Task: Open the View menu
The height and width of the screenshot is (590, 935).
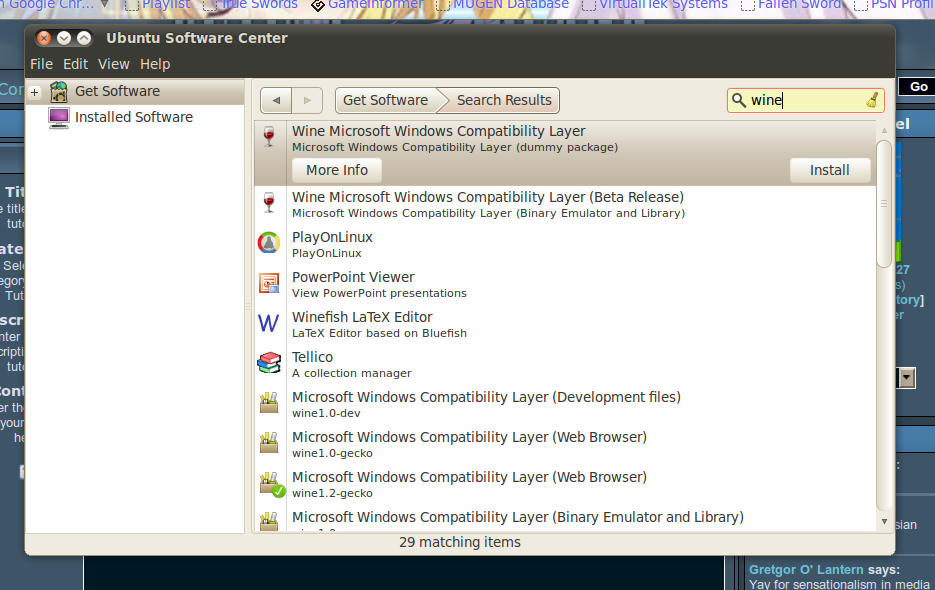Action: pyautogui.click(x=113, y=64)
